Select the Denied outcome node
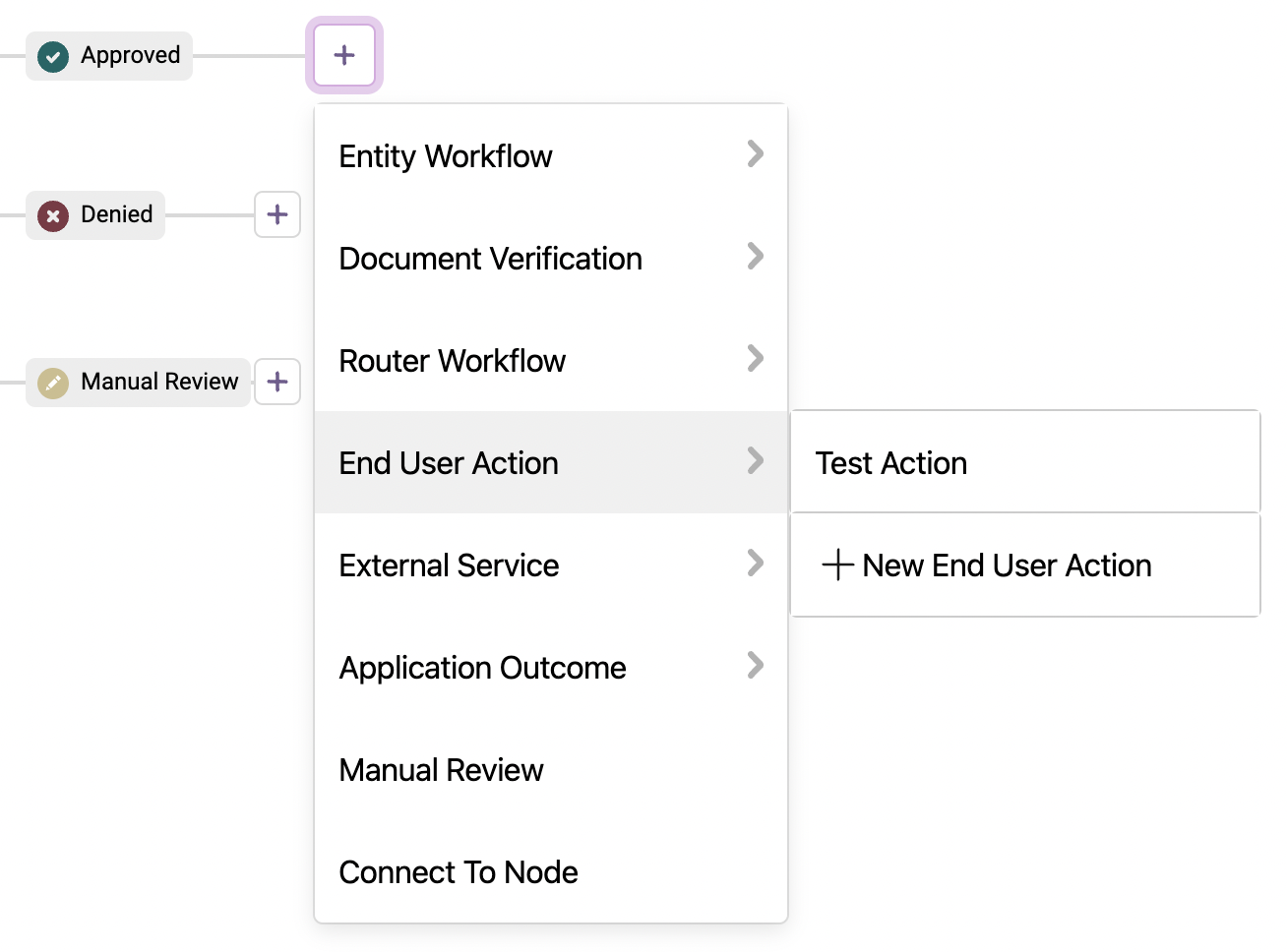Image resolution: width=1287 pixels, height=952 pixels. [x=95, y=215]
